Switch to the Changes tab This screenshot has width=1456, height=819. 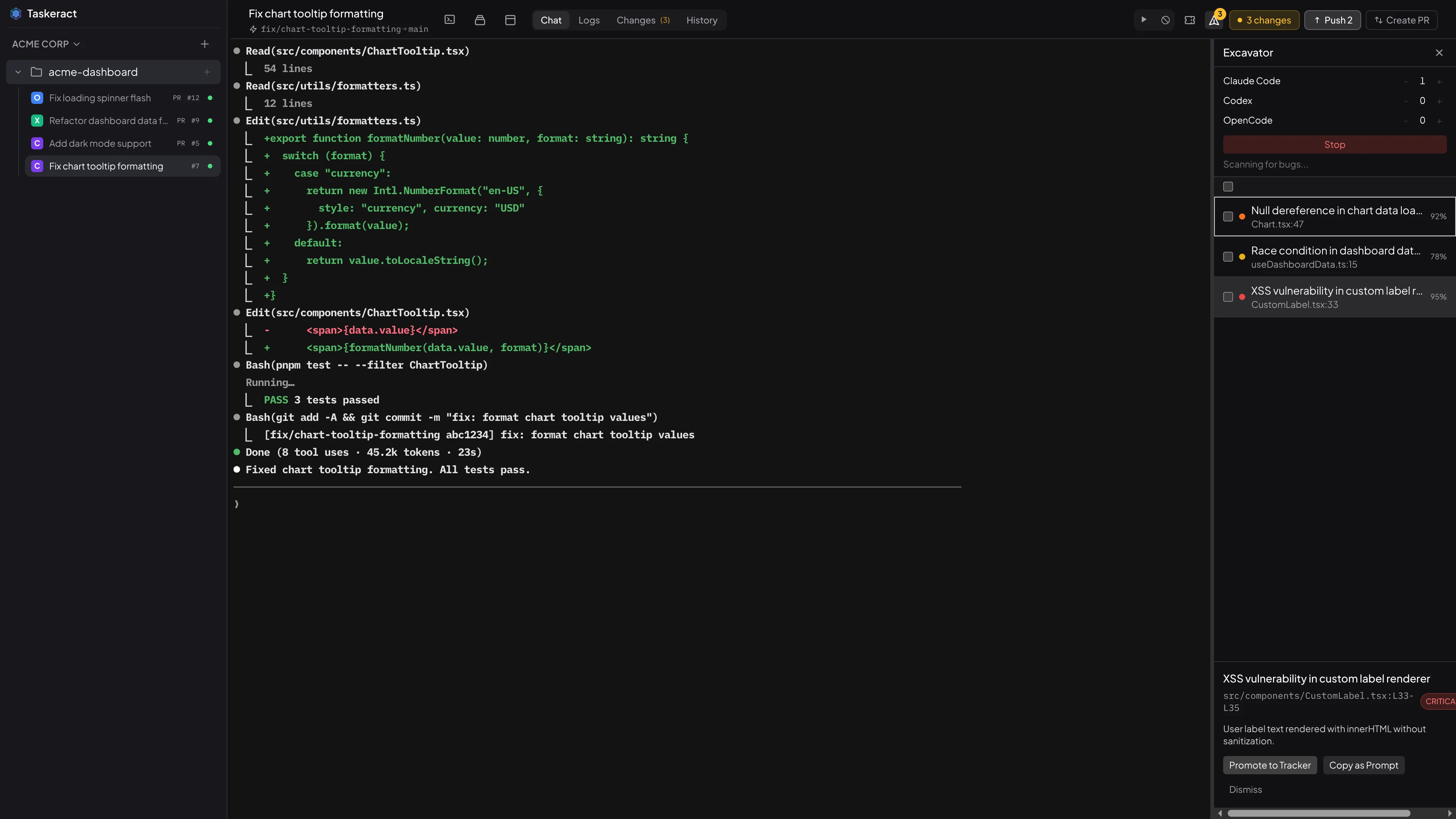click(x=643, y=20)
